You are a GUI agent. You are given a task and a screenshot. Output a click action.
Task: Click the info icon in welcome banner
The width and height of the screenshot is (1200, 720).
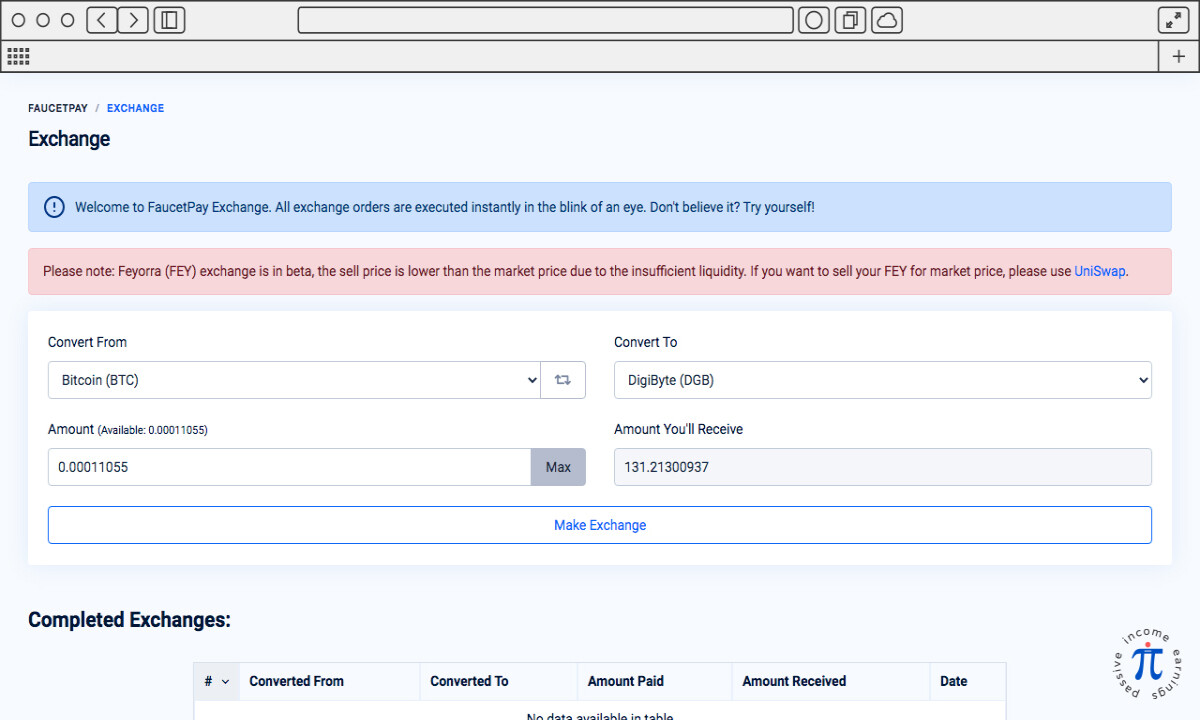pos(54,207)
